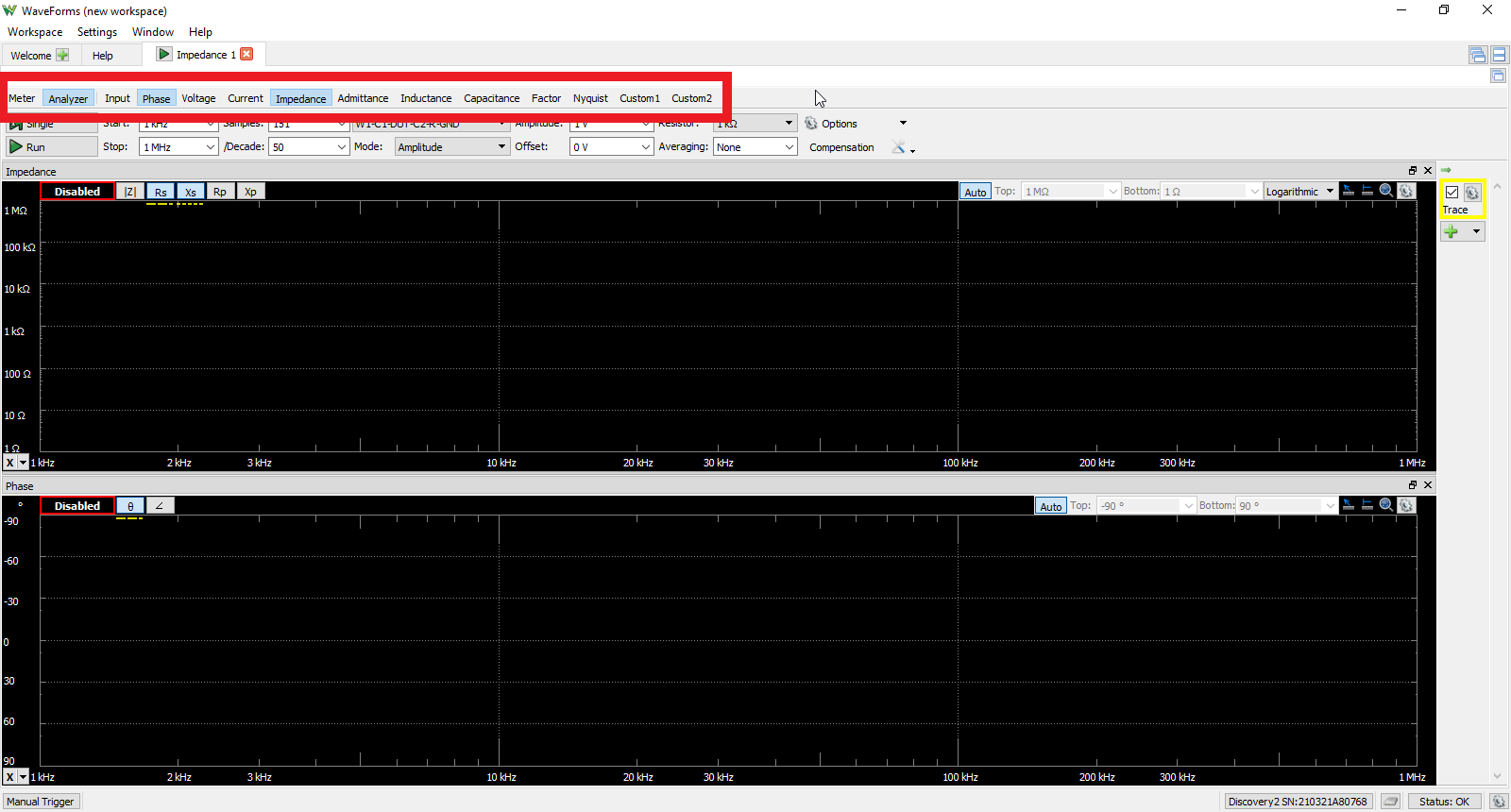Viewport: 1511px width, 812px height.
Task: Click the Manual Trigger button
Action: point(41,802)
